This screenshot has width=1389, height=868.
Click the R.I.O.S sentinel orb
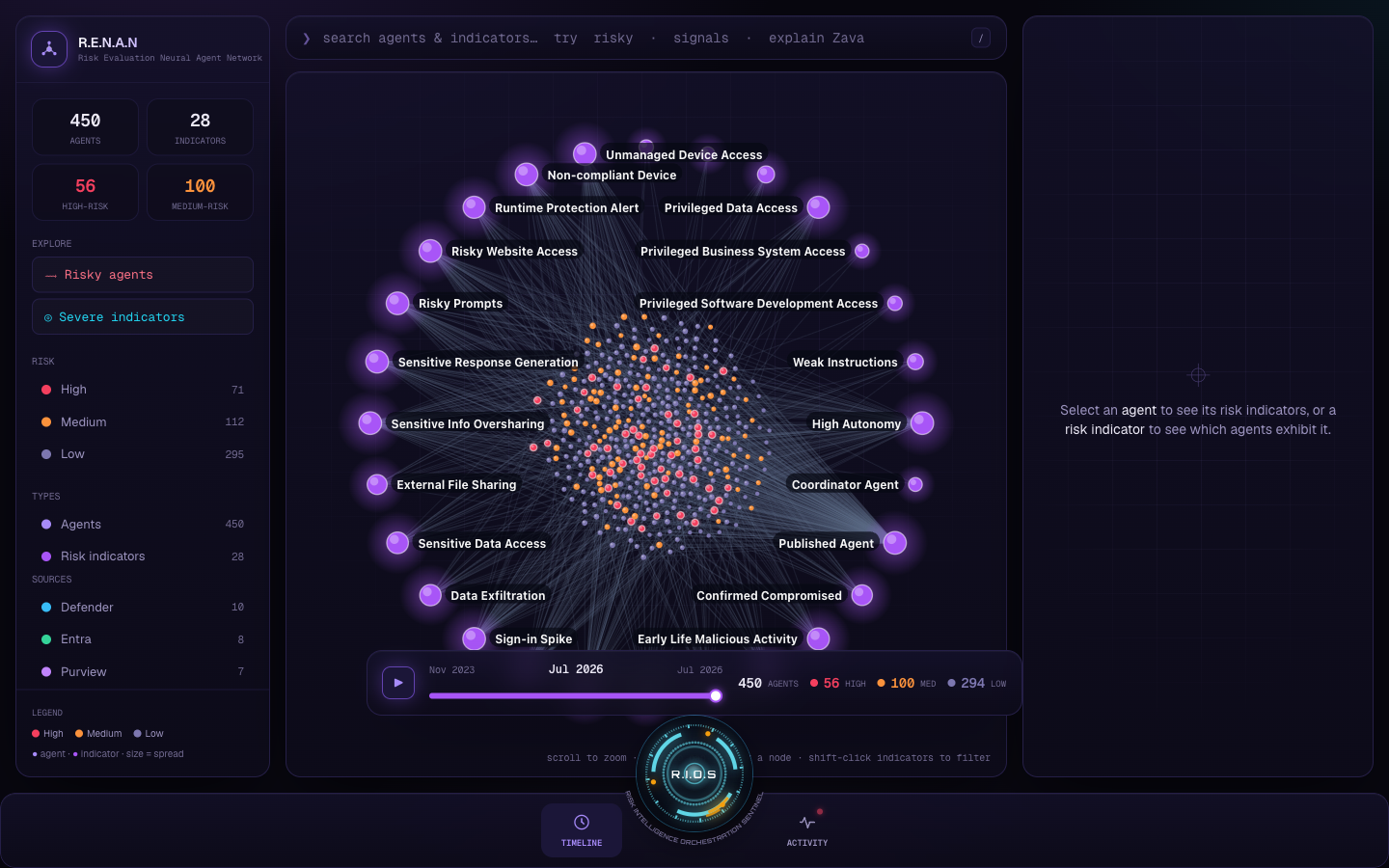tap(694, 774)
